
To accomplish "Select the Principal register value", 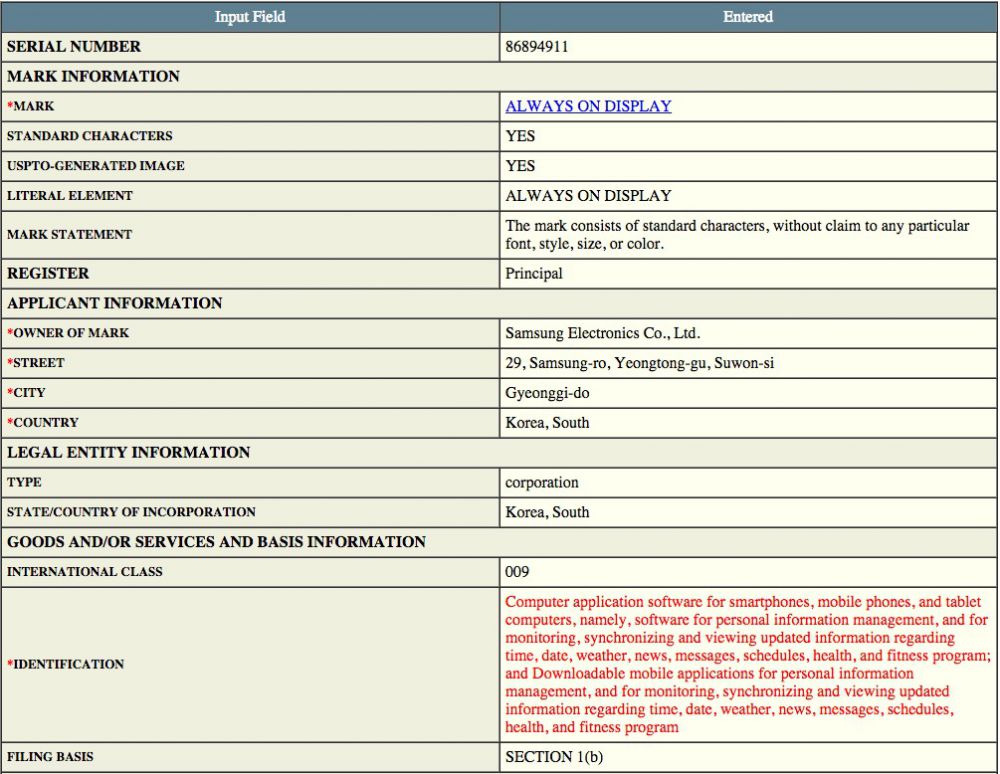I will coord(534,274).
